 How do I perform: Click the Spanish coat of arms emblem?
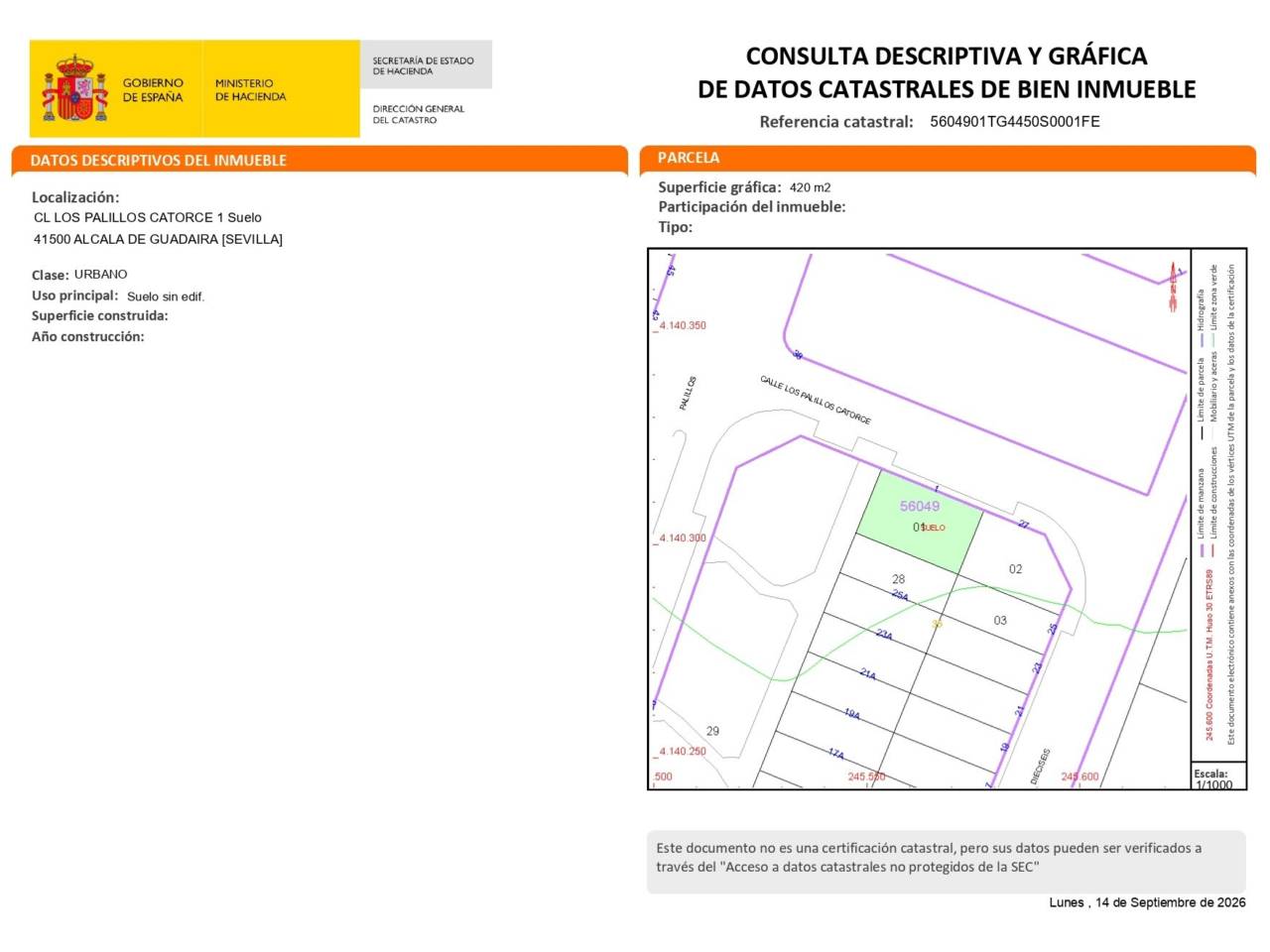point(74,88)
